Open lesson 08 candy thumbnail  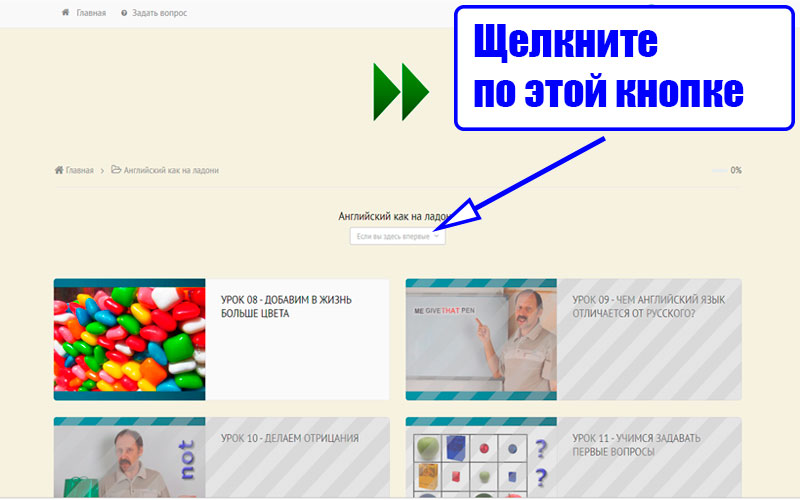click(x=130, y=339)
